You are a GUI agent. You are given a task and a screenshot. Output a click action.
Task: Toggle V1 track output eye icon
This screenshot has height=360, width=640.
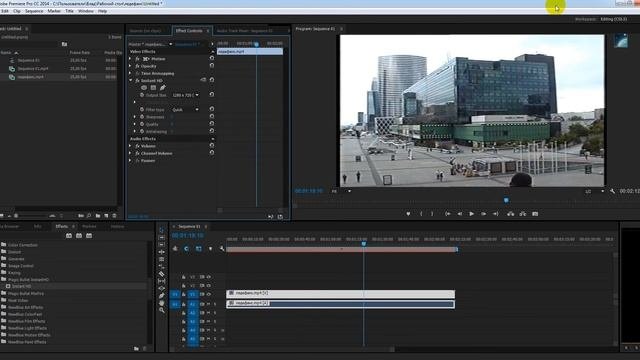pyautogui.click(x=209, y=294)
